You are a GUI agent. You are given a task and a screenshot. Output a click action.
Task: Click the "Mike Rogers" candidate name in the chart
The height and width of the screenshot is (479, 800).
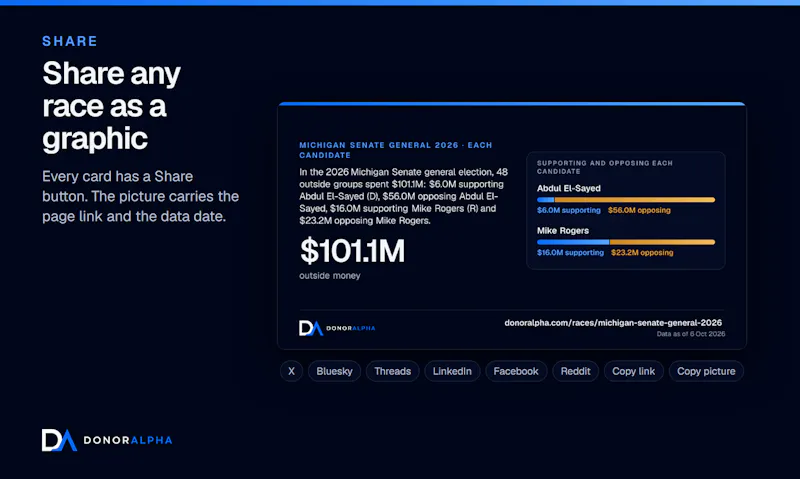pos(563,231)
